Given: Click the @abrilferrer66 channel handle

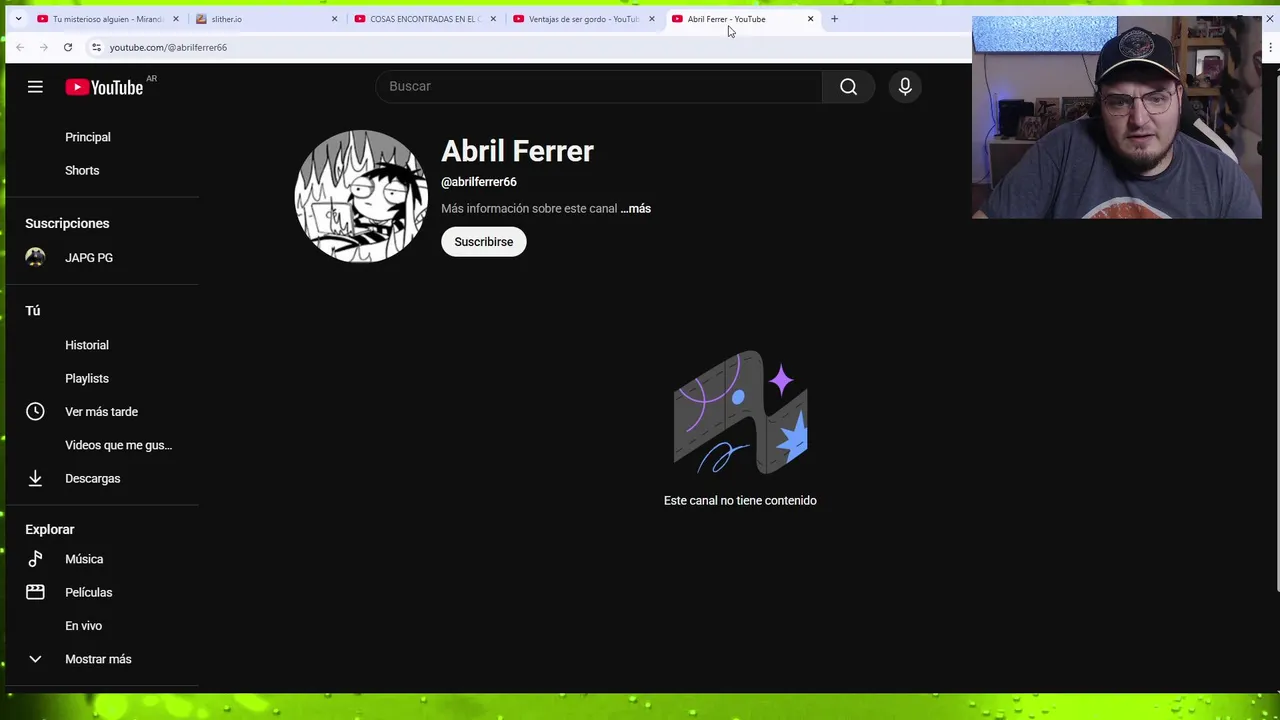Looking at the screenshot, I should point(479,182).
